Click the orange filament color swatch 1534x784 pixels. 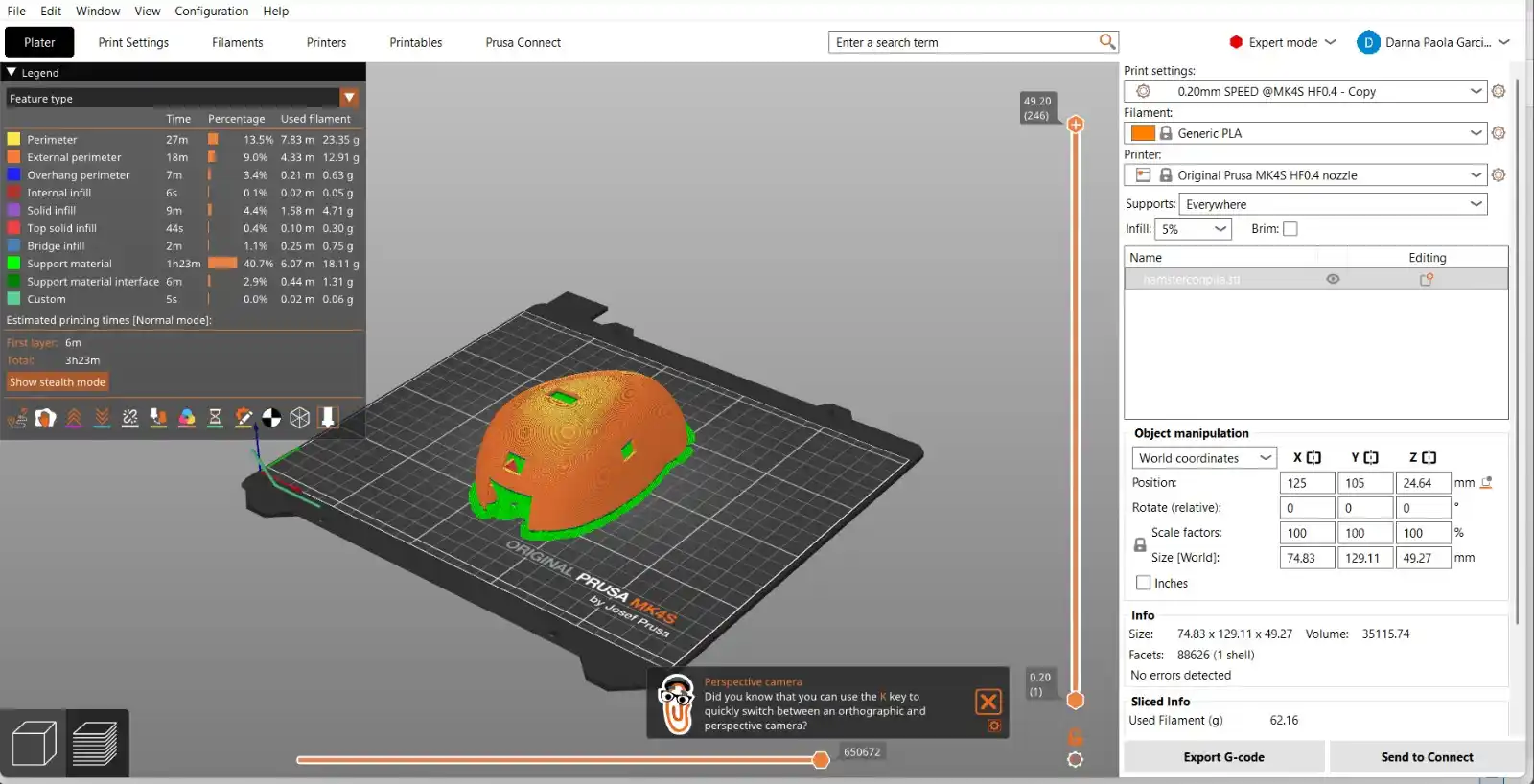coord(1143,133)
